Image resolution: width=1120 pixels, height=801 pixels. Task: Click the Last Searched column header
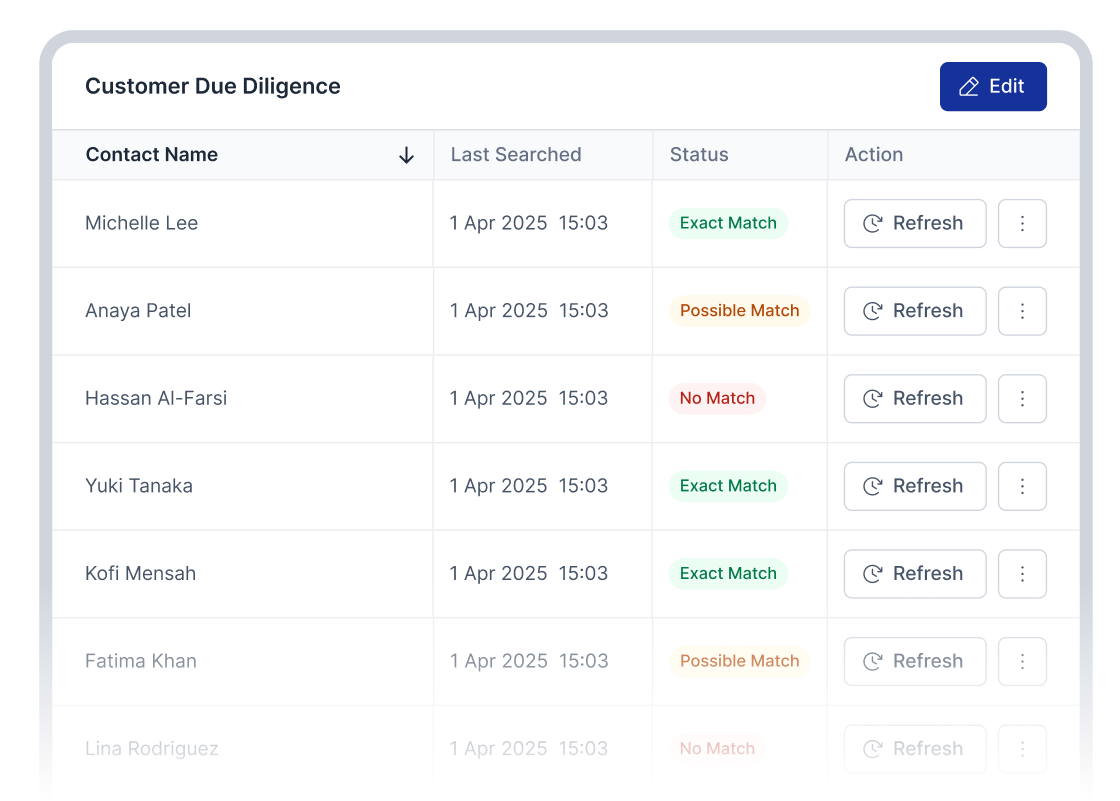pos(515,155)
